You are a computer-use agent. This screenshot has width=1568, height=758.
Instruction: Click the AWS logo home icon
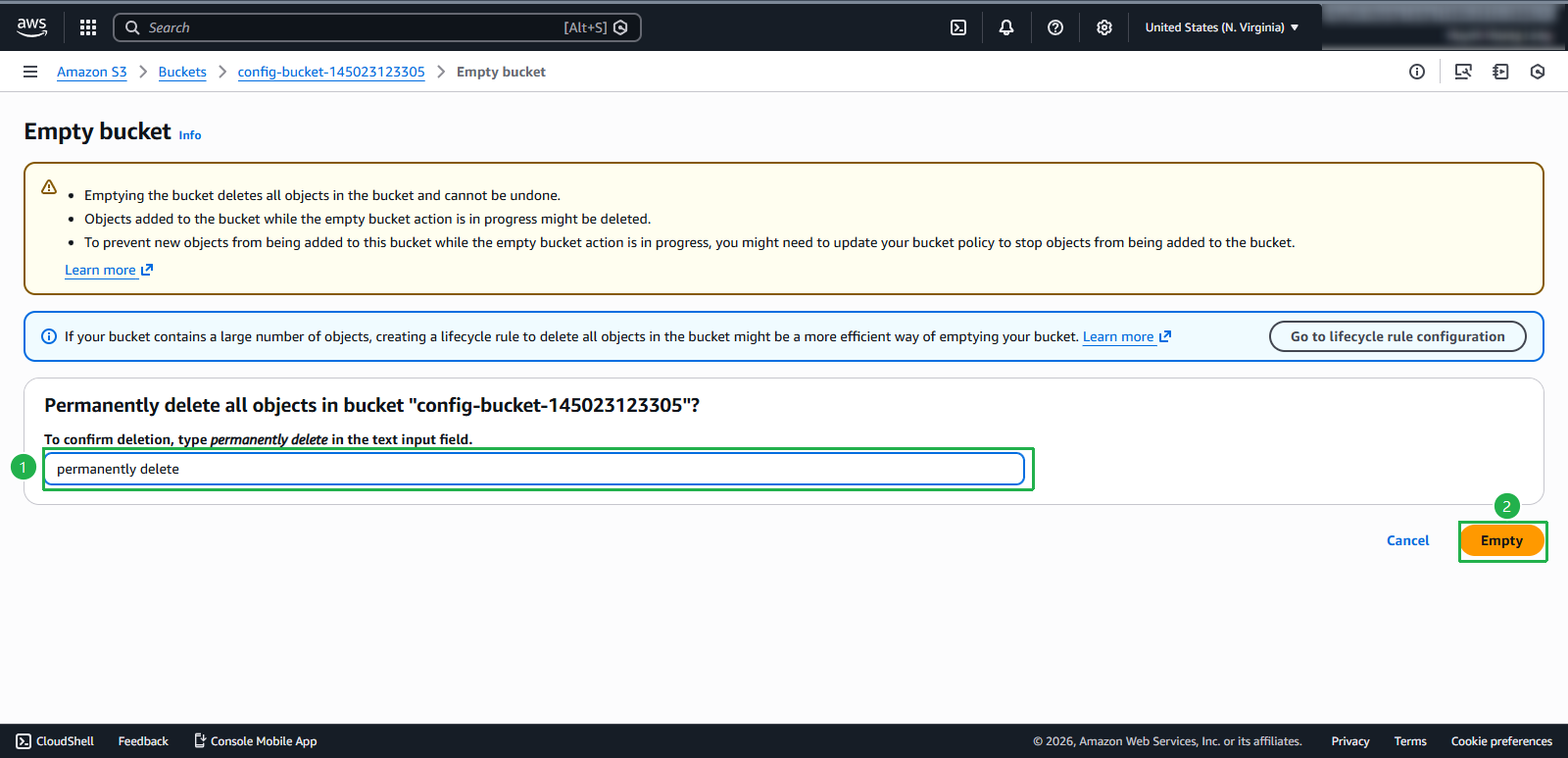click(31, 27)
